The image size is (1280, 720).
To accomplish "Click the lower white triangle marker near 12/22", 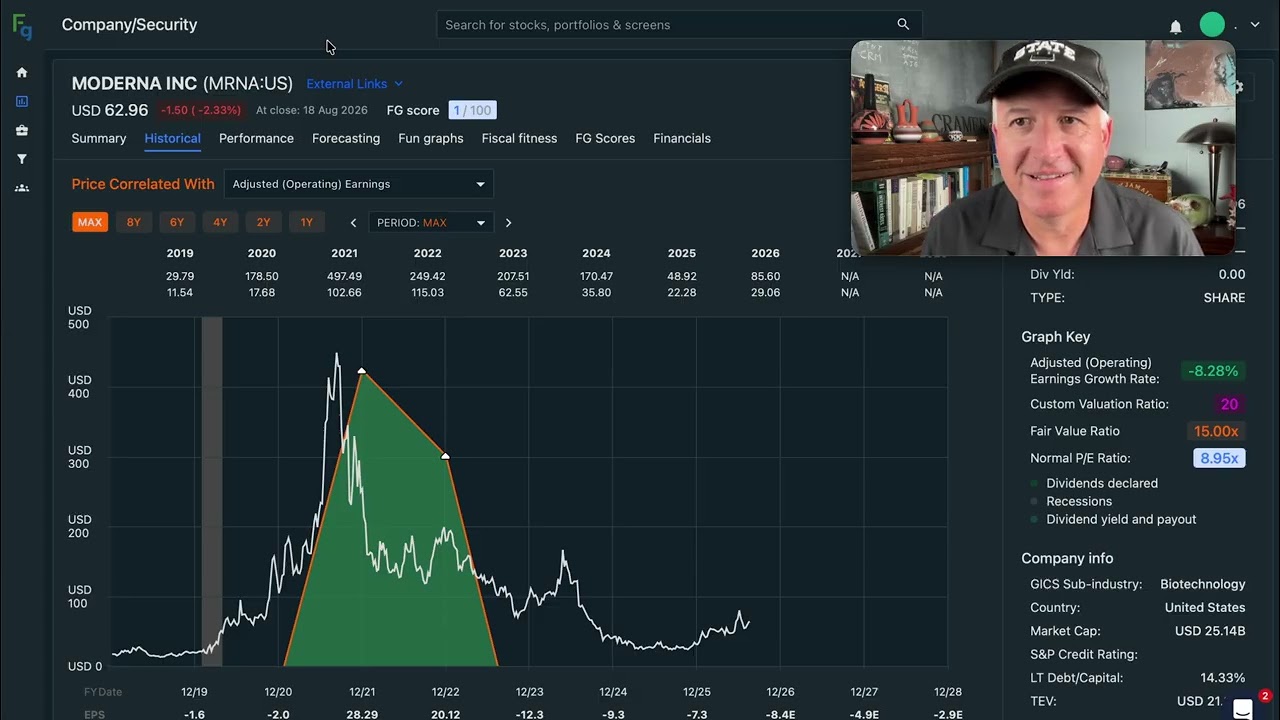I will (445, 456).
